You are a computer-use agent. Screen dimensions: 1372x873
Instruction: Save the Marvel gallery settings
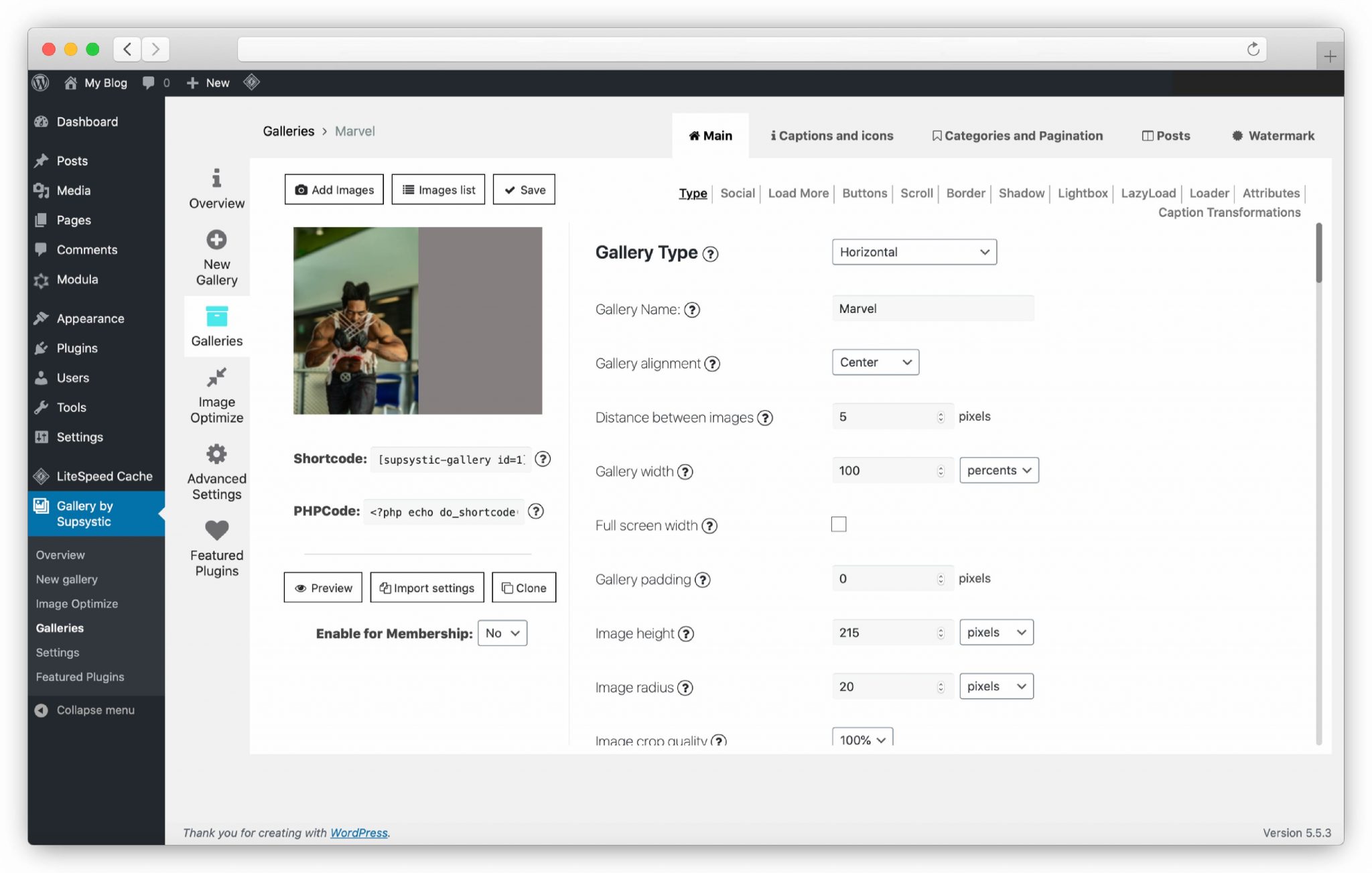tap(524, 190)
